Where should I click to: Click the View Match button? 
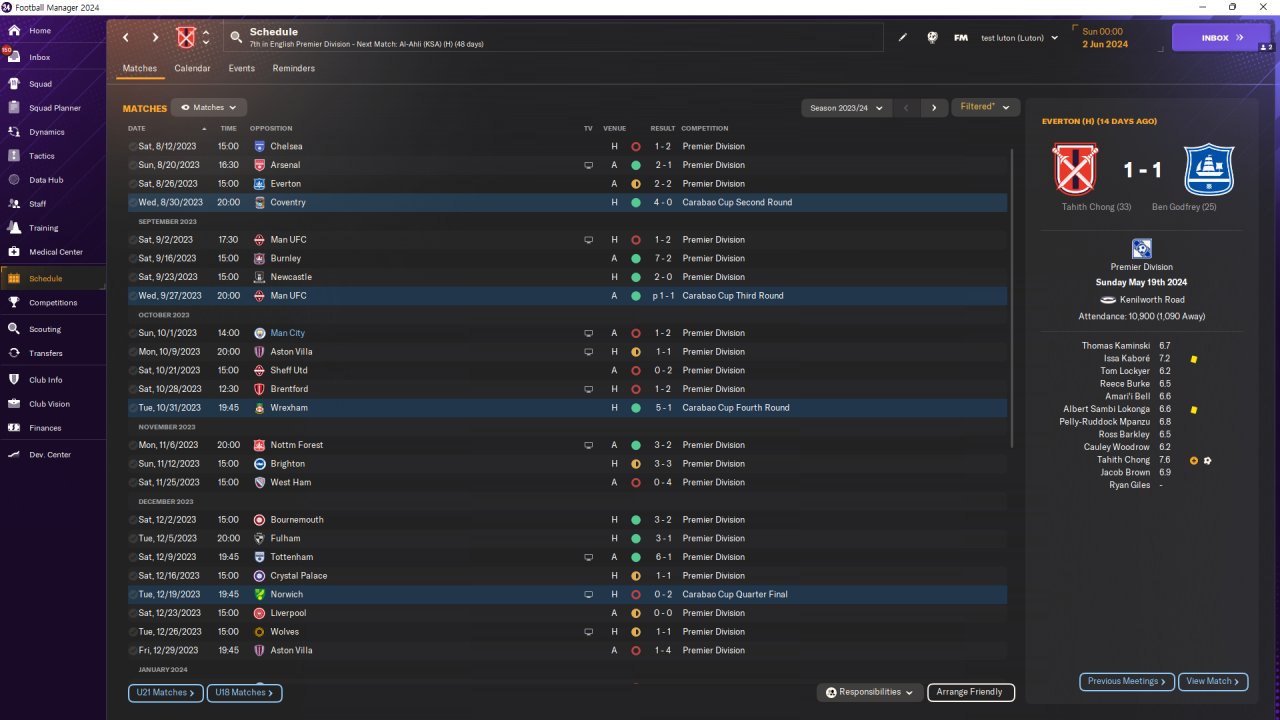(x=1213, y=681)
